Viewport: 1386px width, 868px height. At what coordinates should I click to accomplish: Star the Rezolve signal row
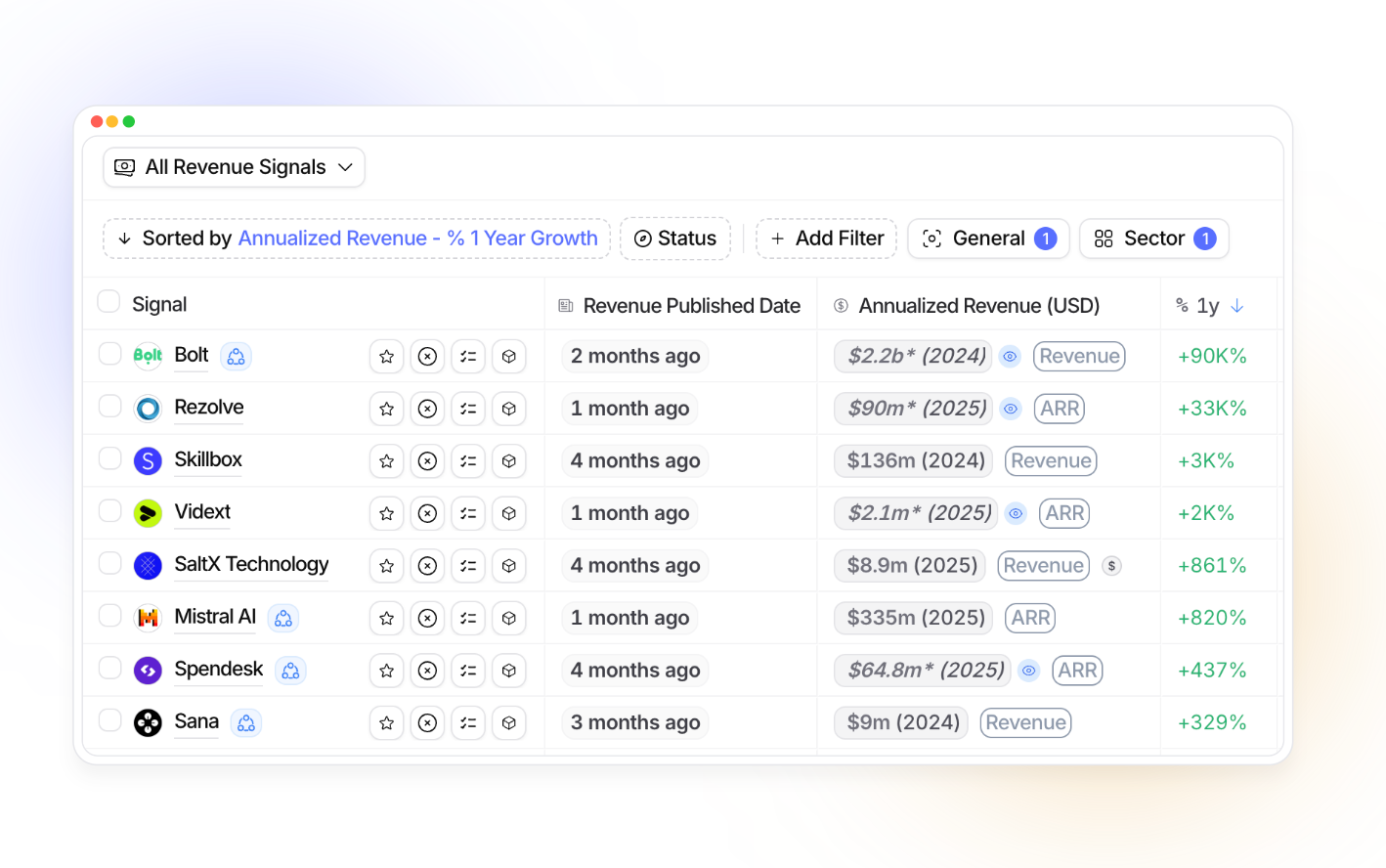point(387,409)
